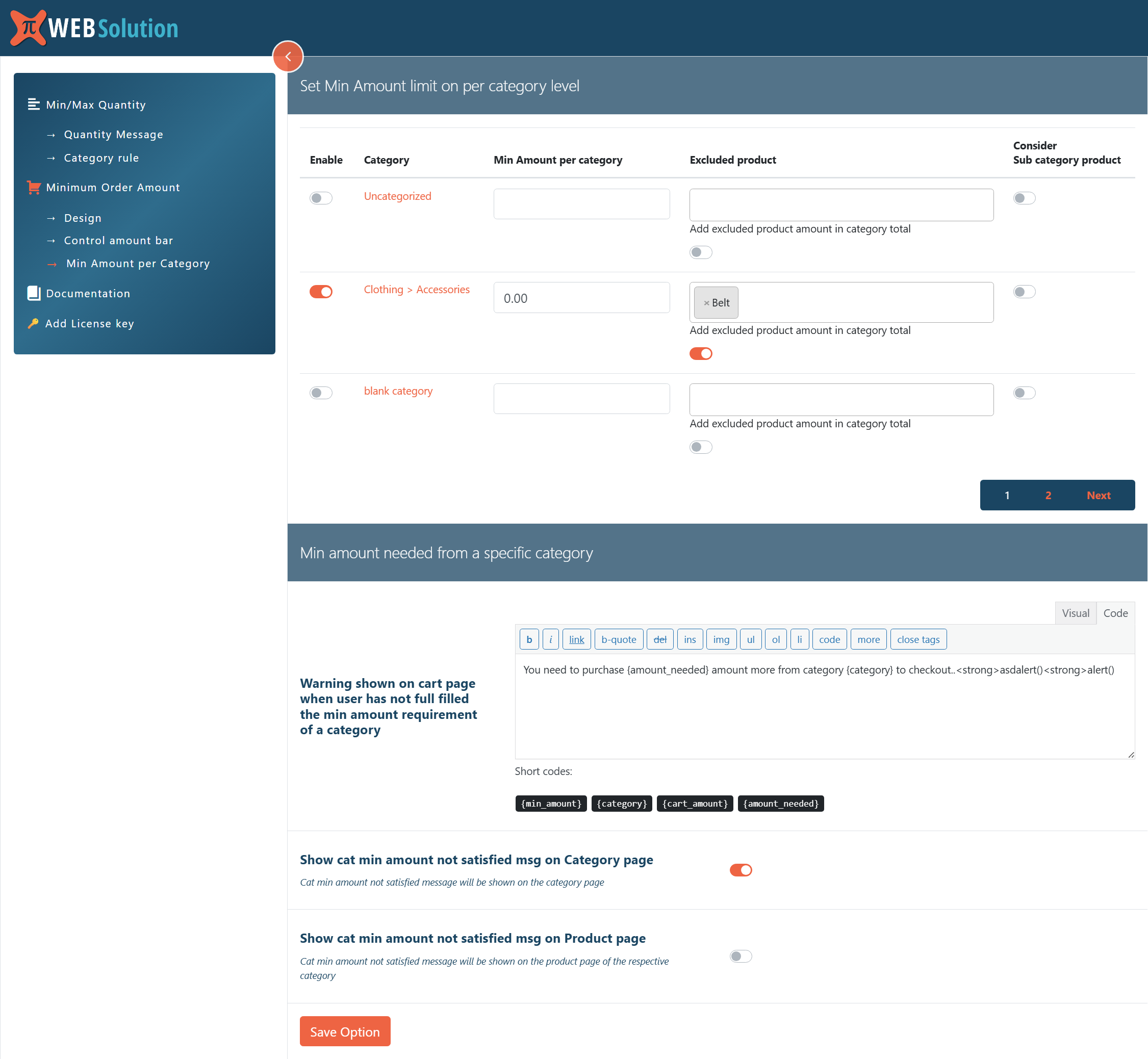
Task: Click the license key icon
Action: coord(33,323)
